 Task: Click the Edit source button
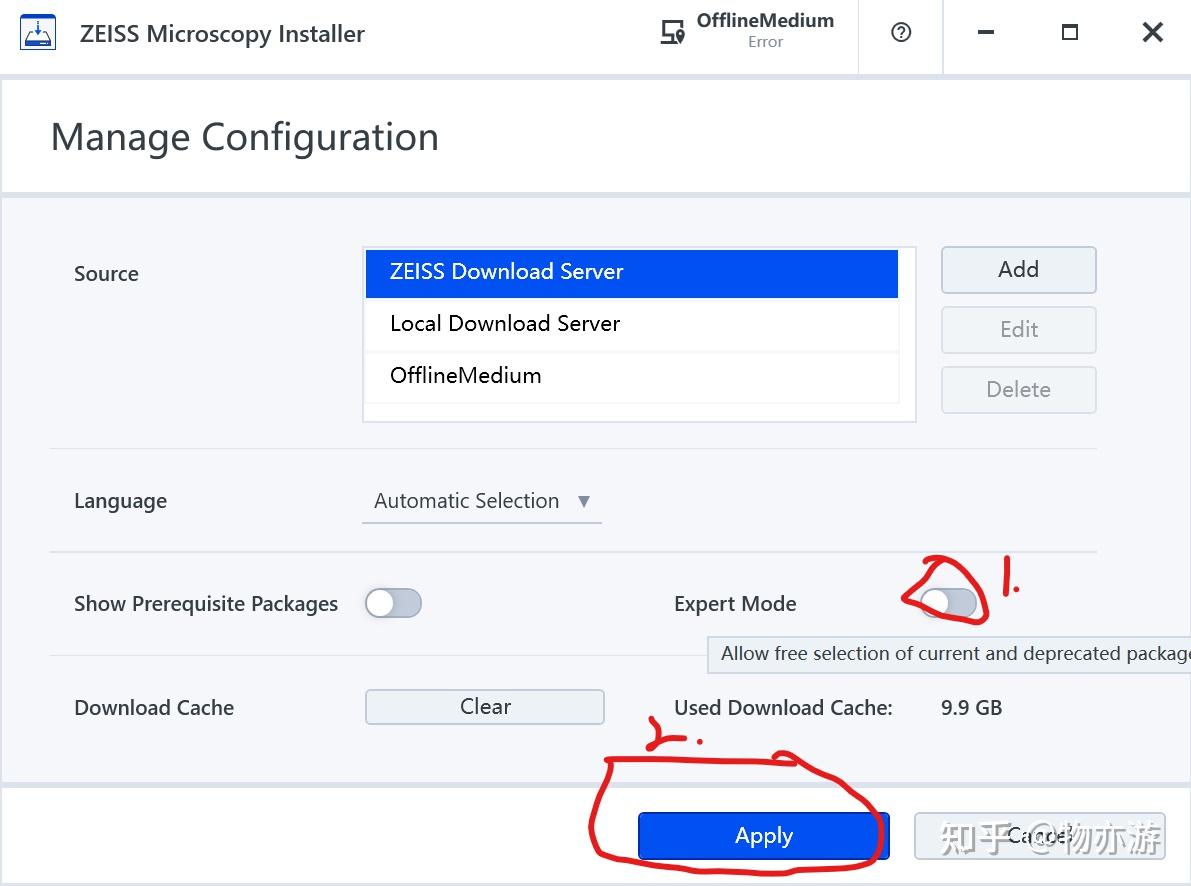[1018, 330]
